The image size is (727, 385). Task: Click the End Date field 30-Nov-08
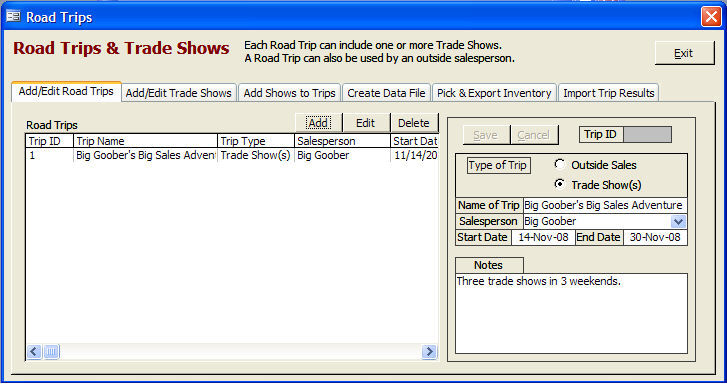click(x=655, y=237)
